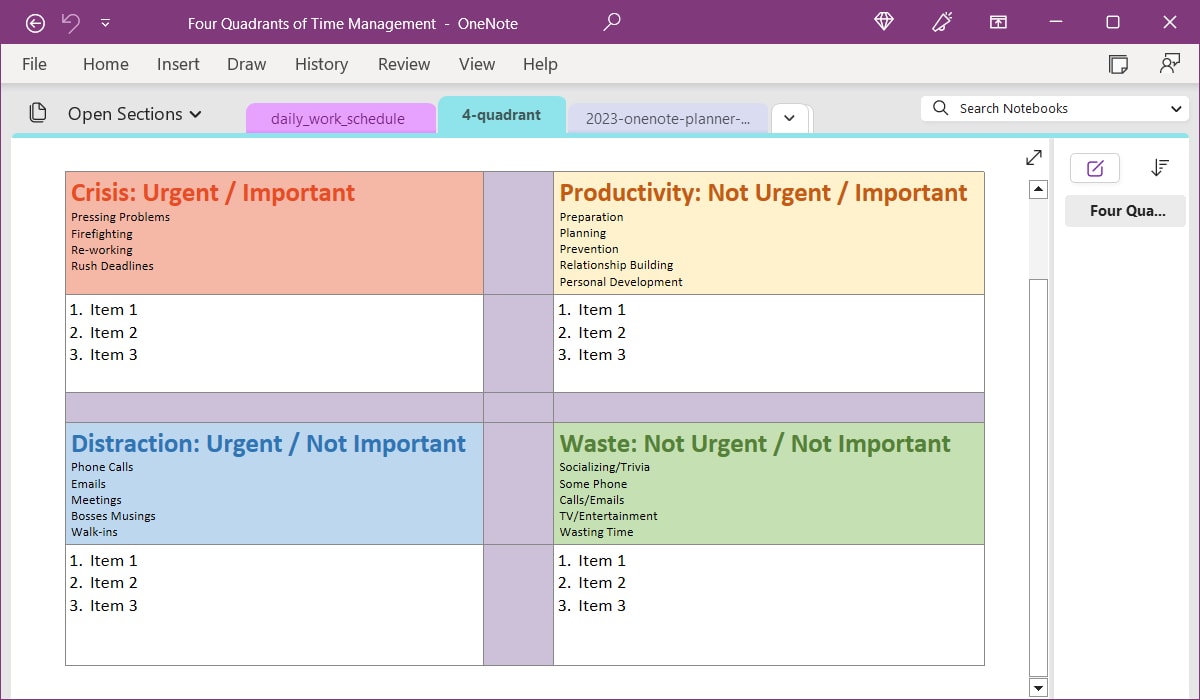Image resolution: width=1200 pixels, height=700 pixels.
Task: Navigate back with the Back arrow
Action: tap(35, 22)
